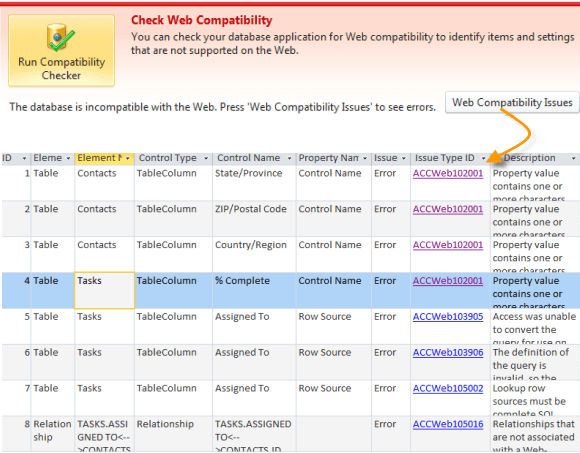This screenshot has width=580, height=453.
Task: Open highlighted Element N column dropdown arrow
Action: (x=128, y=158)
